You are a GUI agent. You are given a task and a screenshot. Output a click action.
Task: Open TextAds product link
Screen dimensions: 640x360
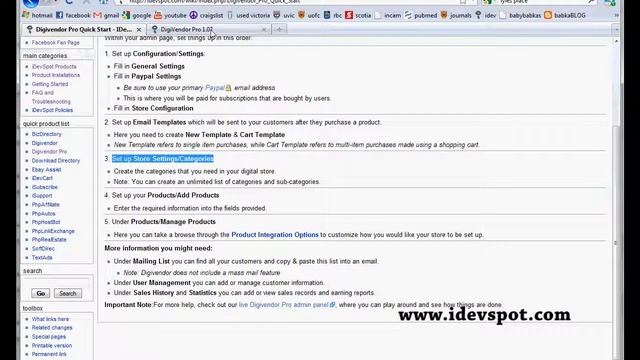pyautogui.click(x=42, y=258)
